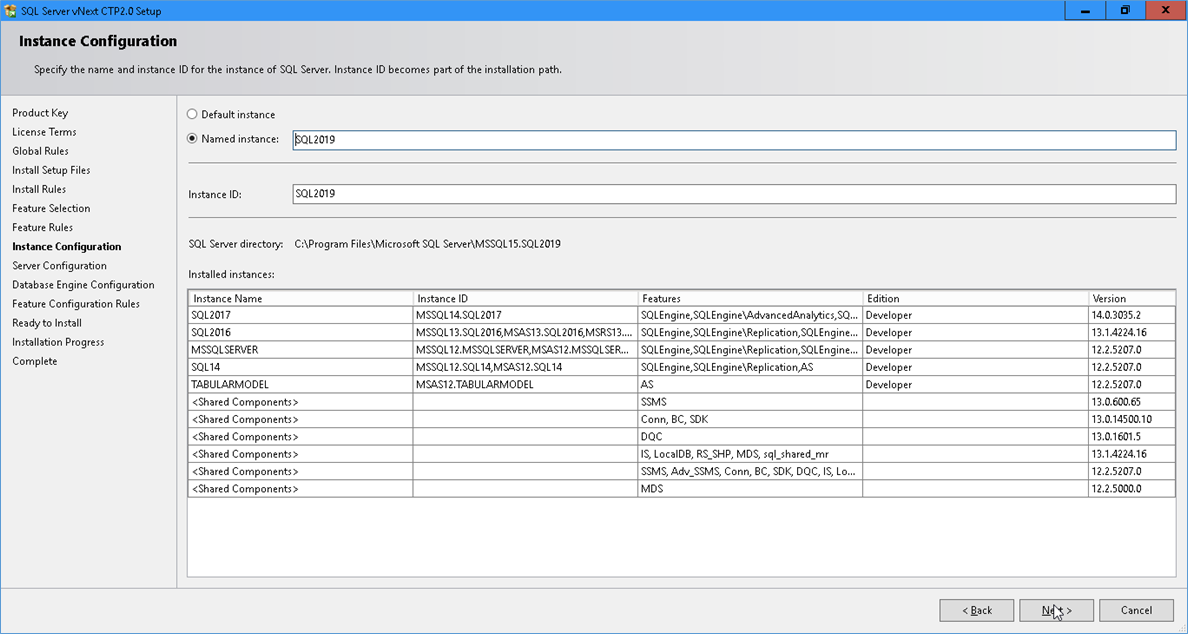Click the MDS features cell
Viewport: 1188px width, 634px height.
(750, 489)
